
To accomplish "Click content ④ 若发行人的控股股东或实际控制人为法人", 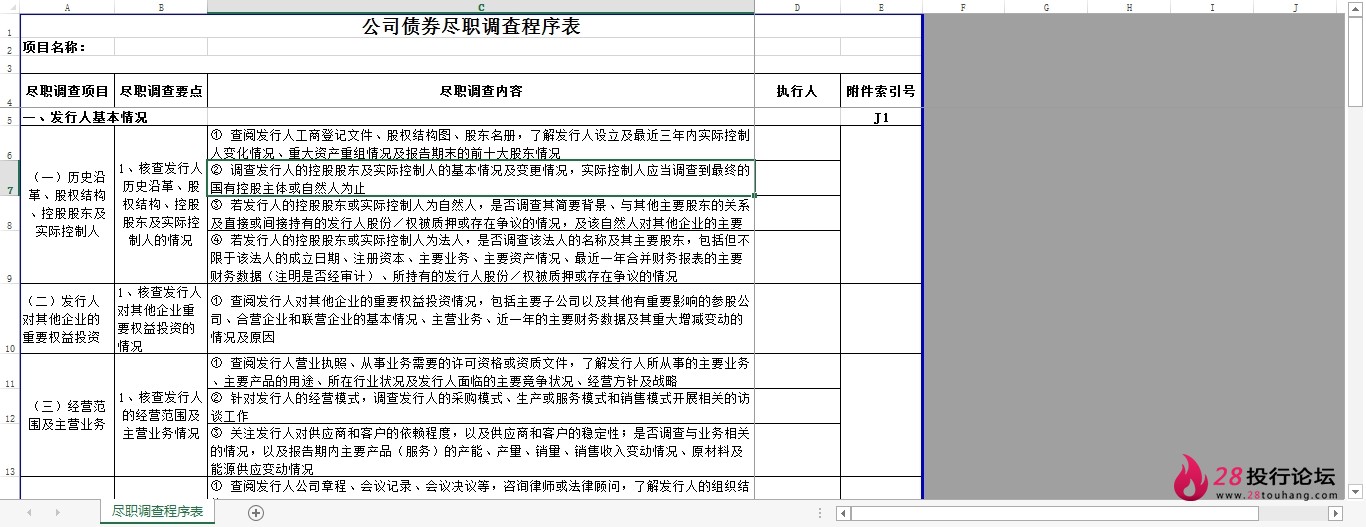I will coord(481,257).
